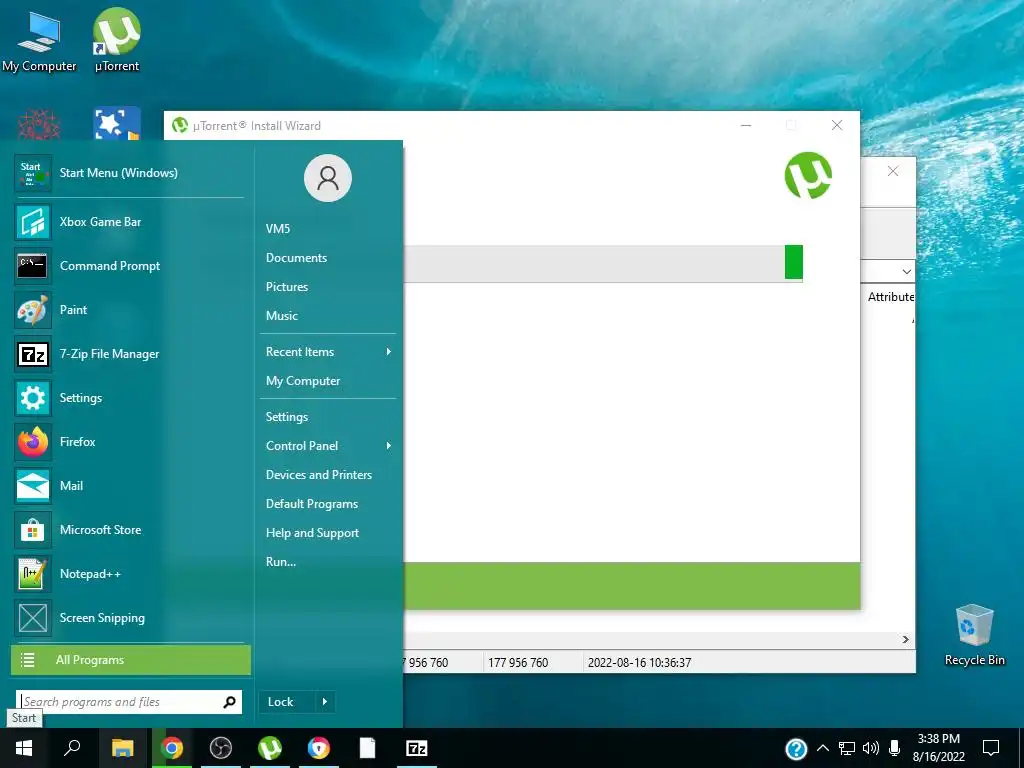Click the search magnifier in Start menu
Viewport: 1024px width, 768px height.
(x=229, y=702)
